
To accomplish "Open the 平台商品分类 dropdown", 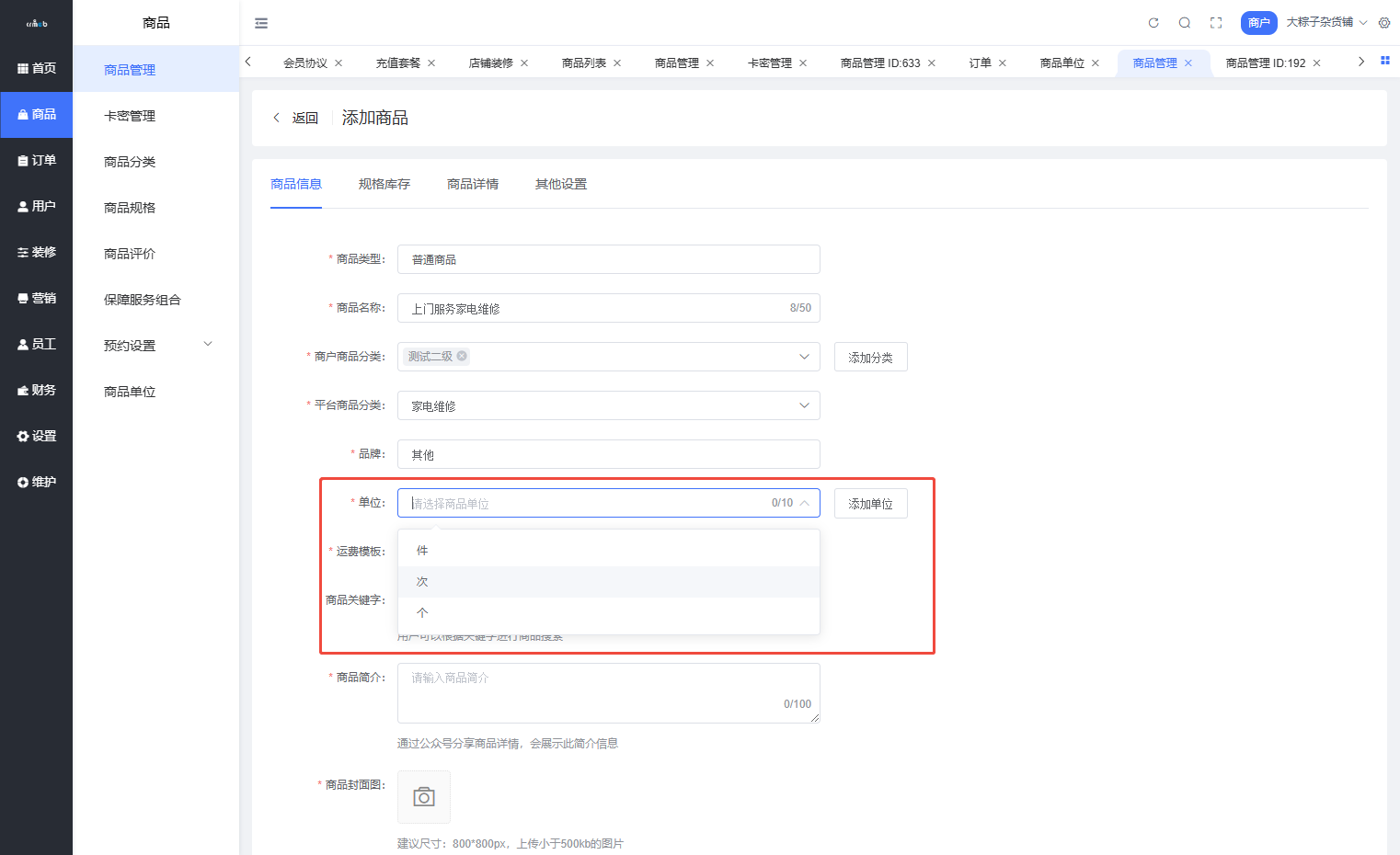I will click(608, 405).
